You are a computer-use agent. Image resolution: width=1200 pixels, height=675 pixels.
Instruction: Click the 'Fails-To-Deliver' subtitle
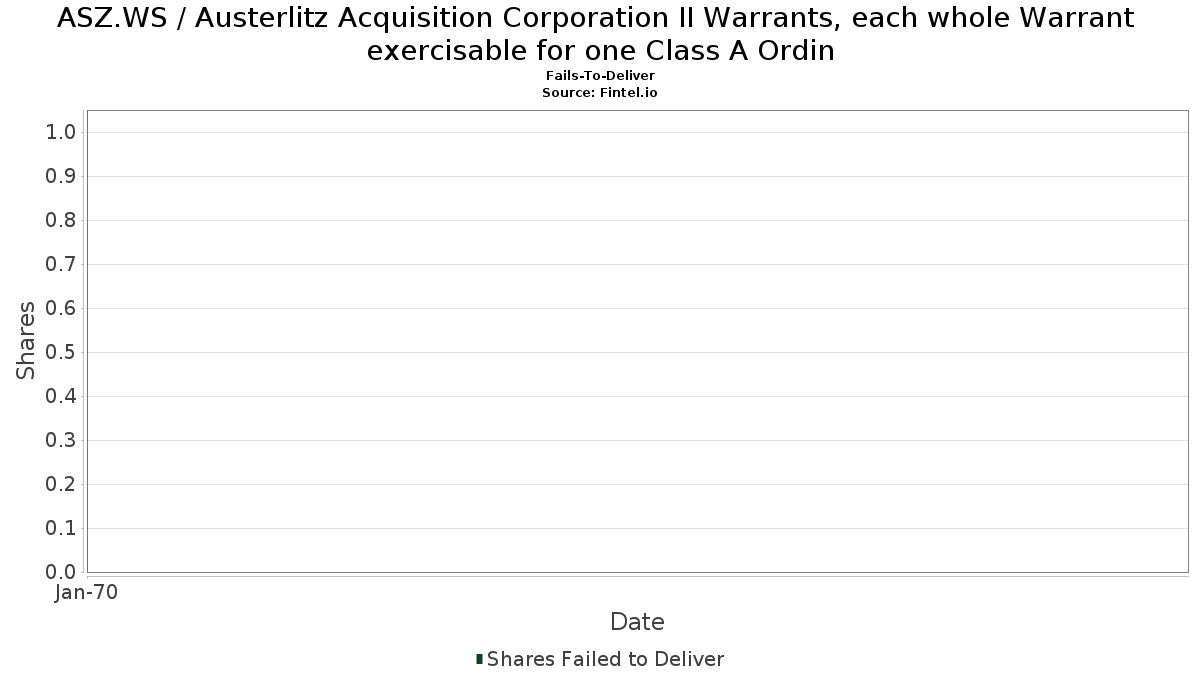[600, 76]
